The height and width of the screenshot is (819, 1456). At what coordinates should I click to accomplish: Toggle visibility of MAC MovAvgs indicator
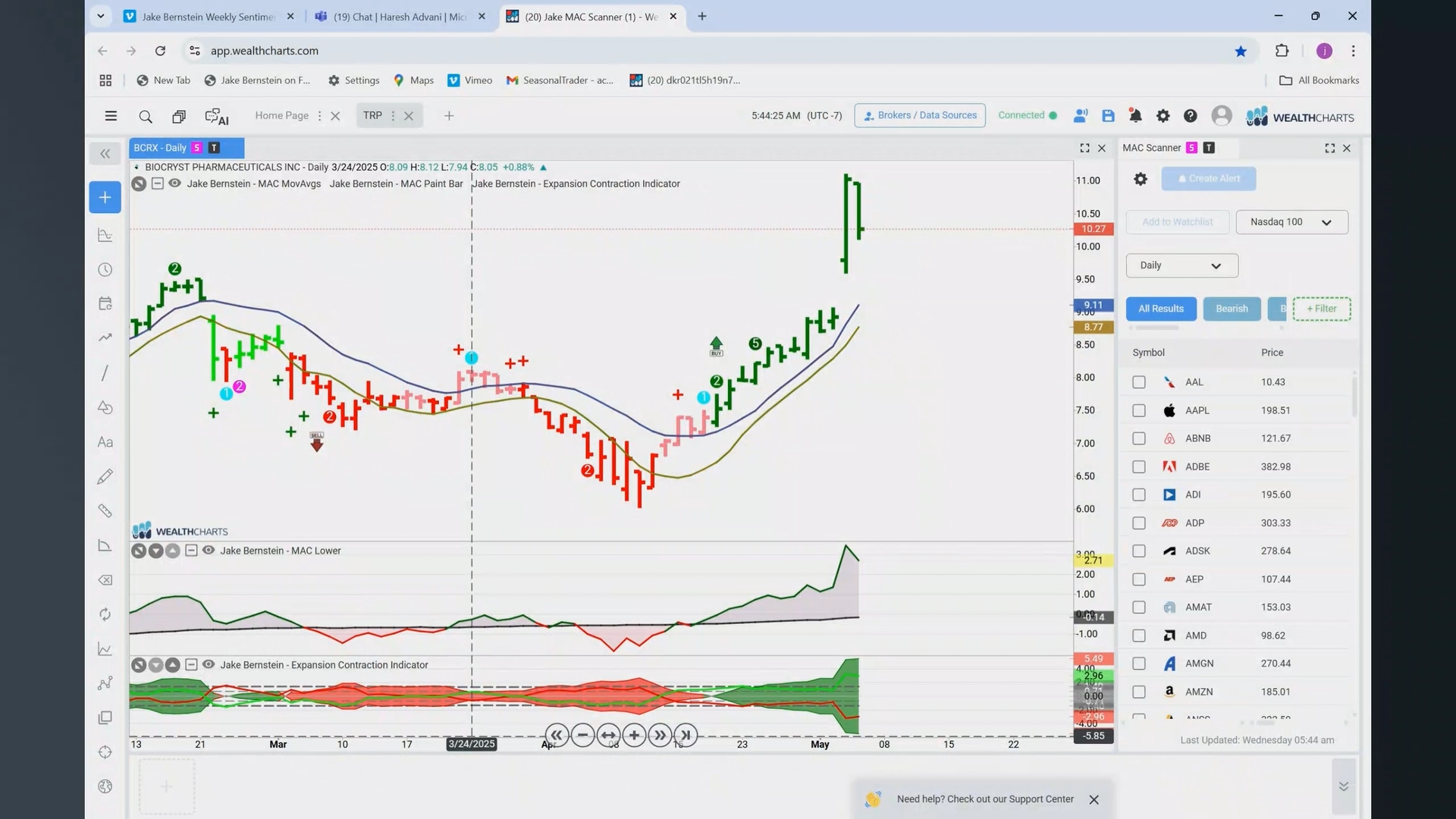[x=174, y=184]
